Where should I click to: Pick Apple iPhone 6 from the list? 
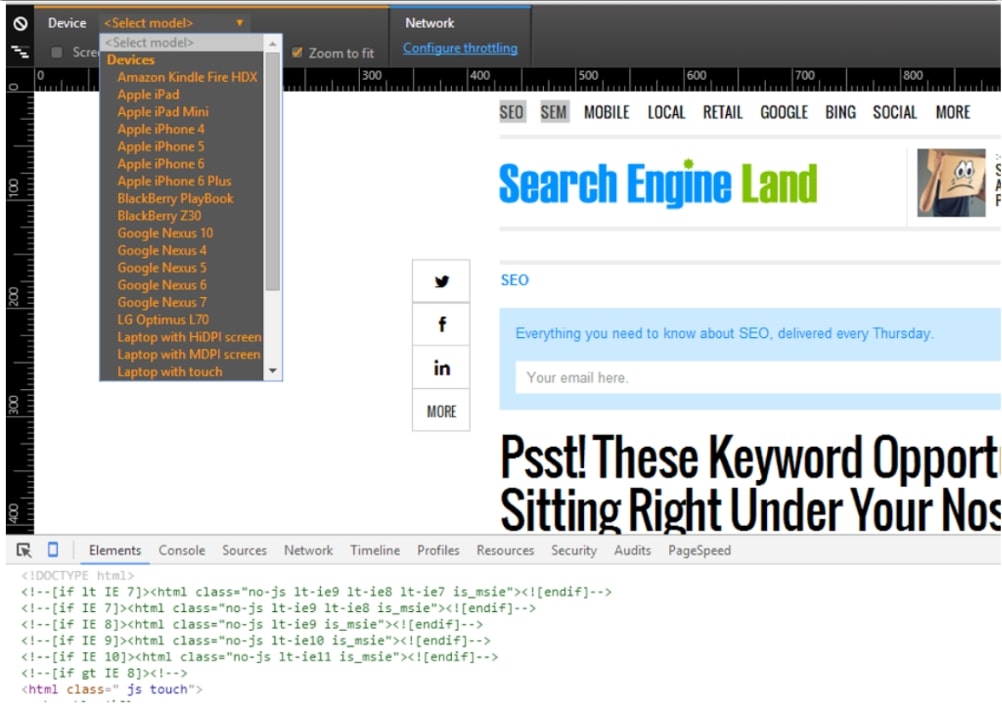tap(161, 164)
